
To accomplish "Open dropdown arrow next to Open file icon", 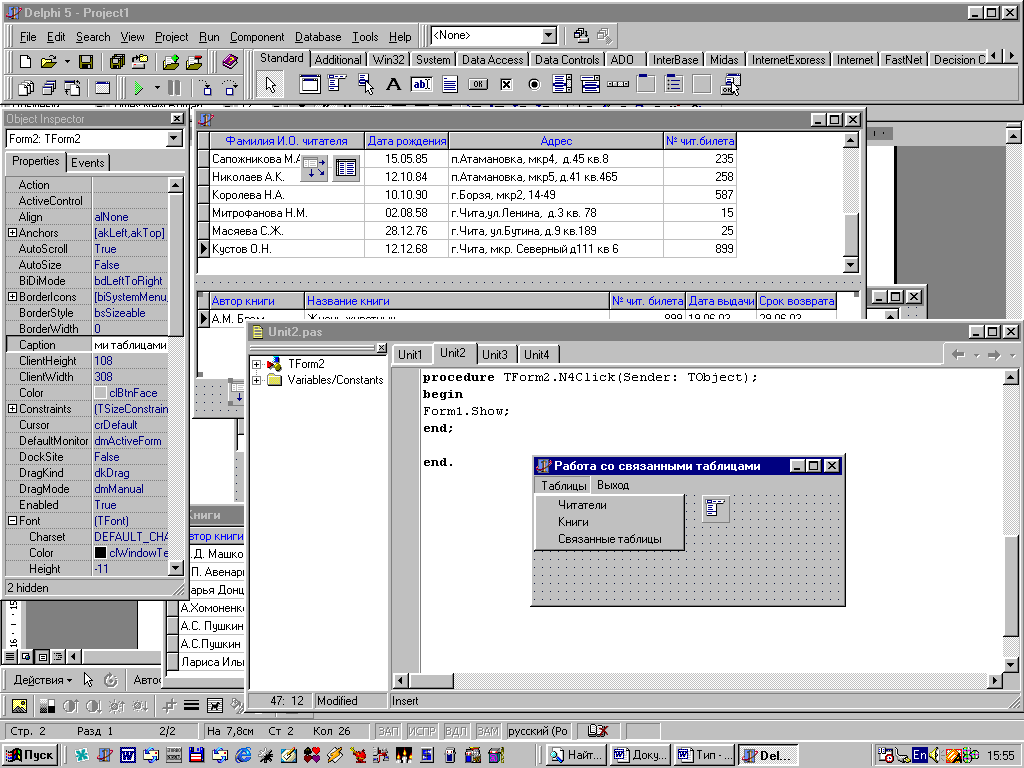I will tap(67, 61).
